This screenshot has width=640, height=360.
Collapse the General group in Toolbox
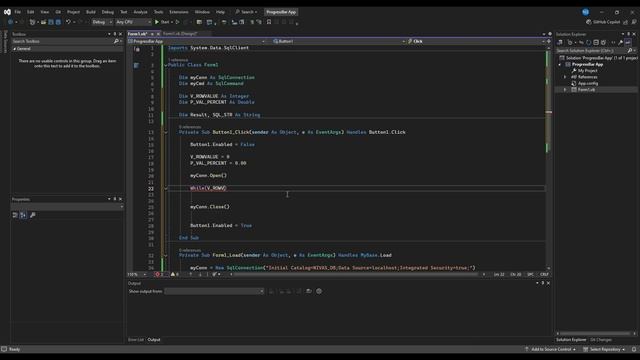pos(15,49)
